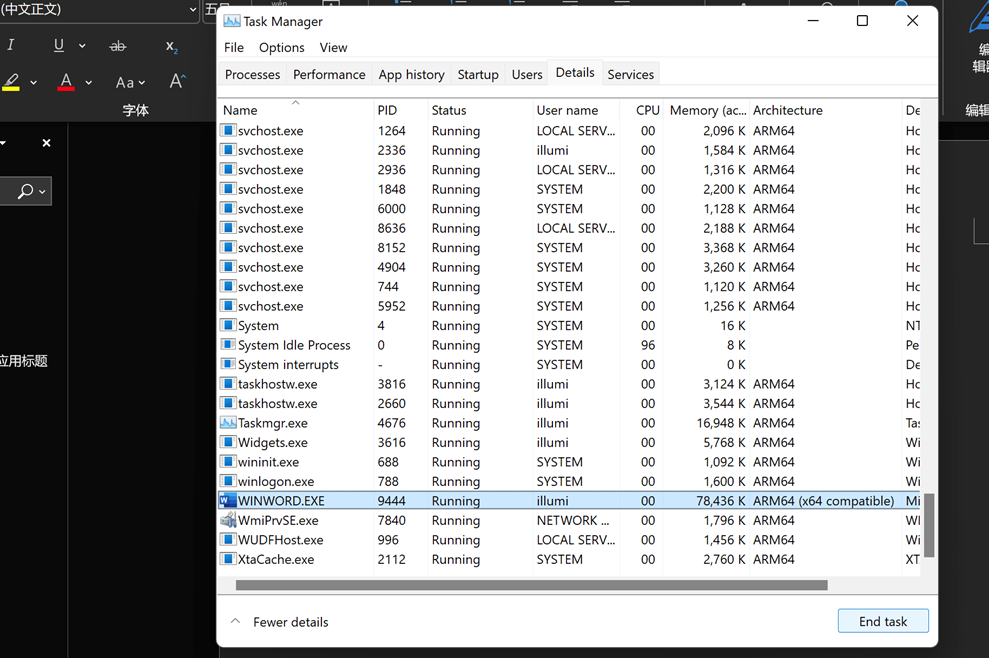Apply subscript formatting
Viewport: 989px width, 658px height.
coord(171,47)
